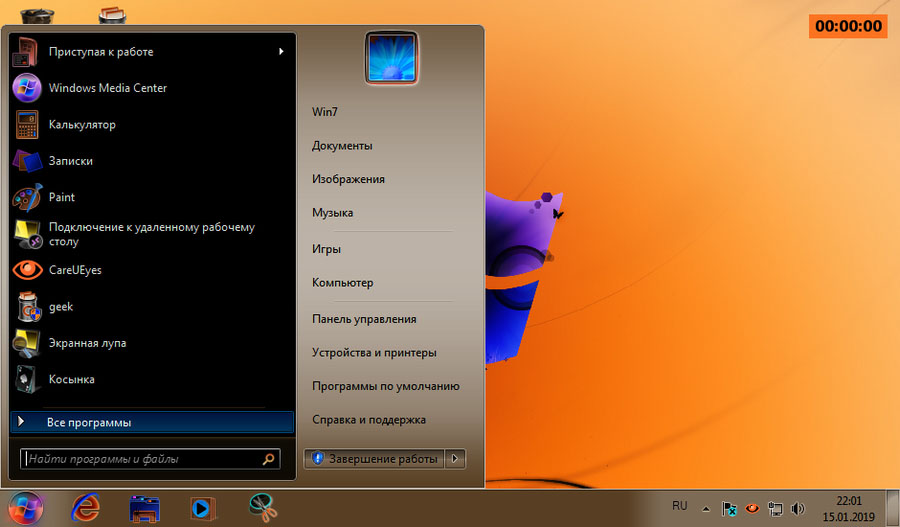Open Программы по умолчанию
This screenshot has height=527, width=900.
(x=386, y=386)
